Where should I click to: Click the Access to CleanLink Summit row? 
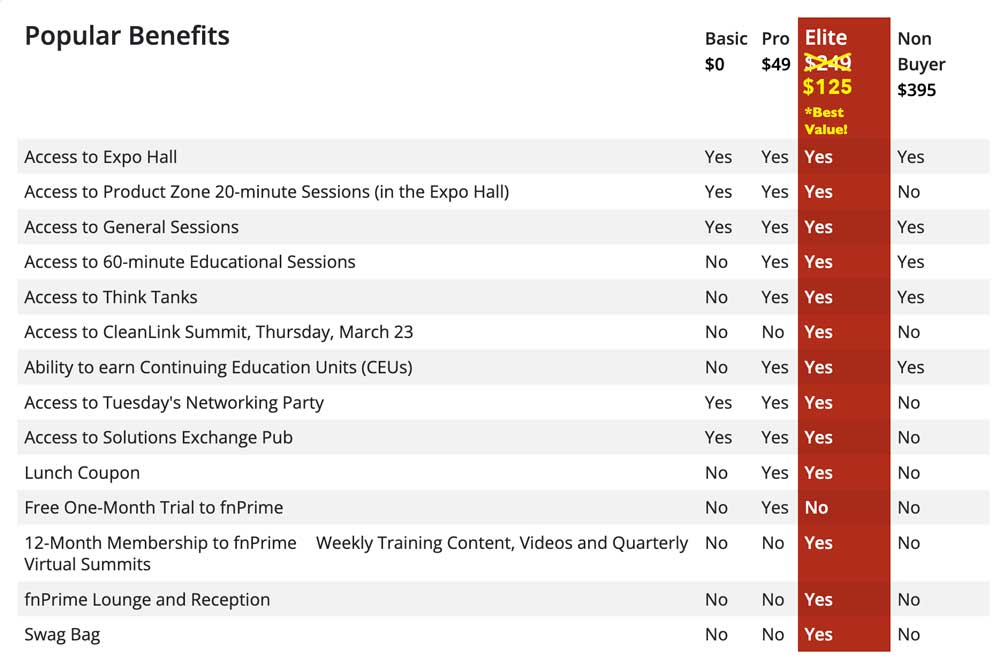pos(503,332)
